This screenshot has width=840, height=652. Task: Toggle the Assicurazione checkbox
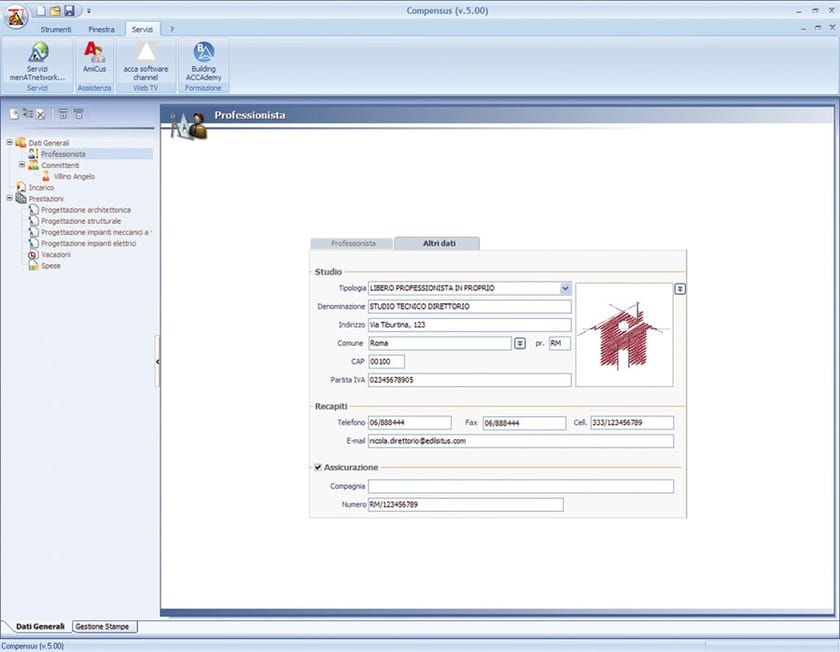(317, 466)
